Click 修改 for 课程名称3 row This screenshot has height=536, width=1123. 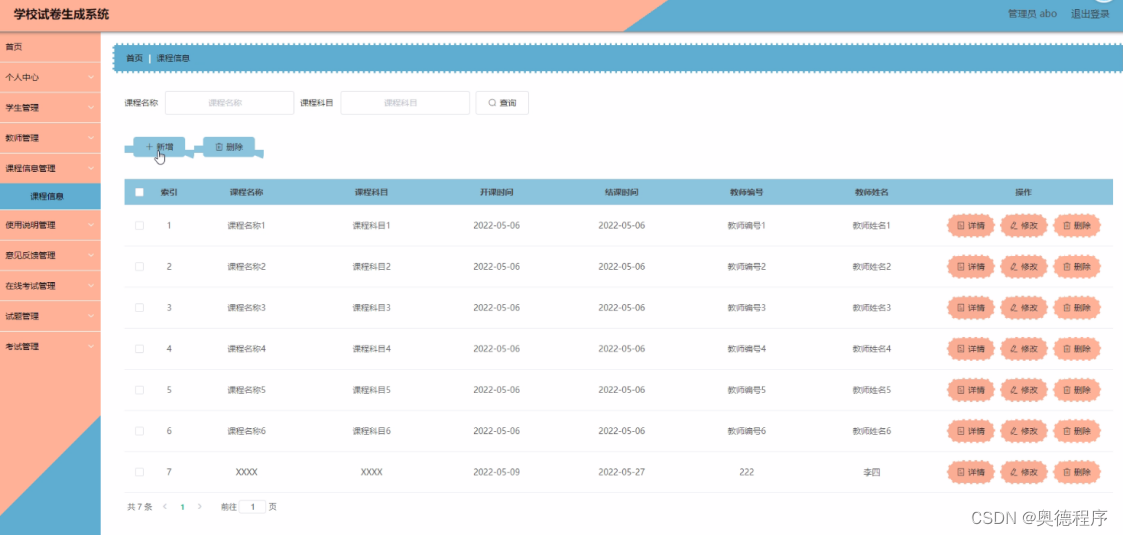(1023, 307)
